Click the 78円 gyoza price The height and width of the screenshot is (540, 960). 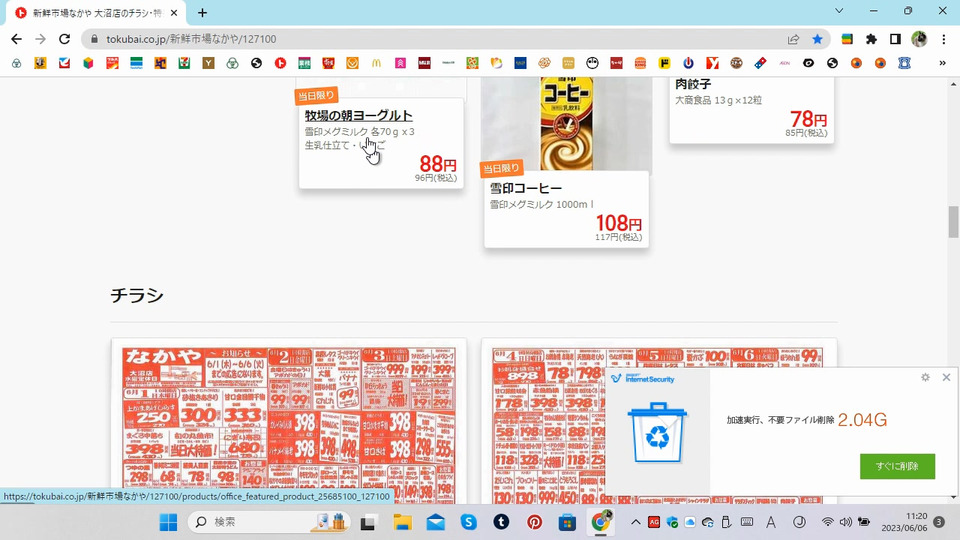[x=808, y=119]
